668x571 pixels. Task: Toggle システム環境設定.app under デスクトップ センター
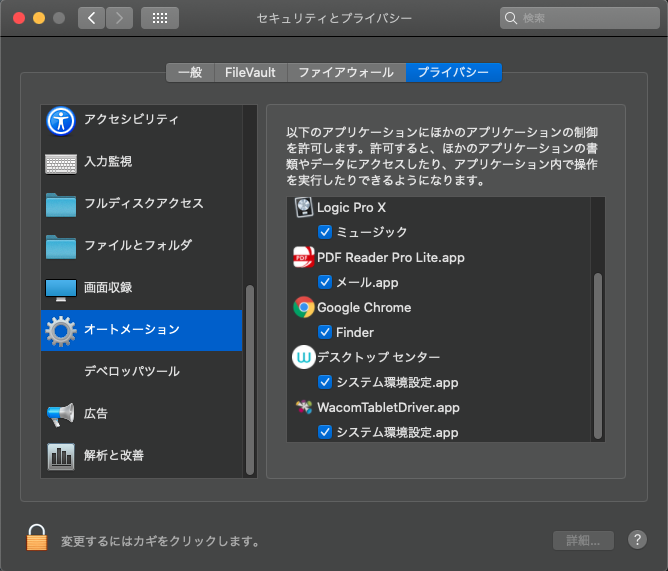tap(325, 382)
